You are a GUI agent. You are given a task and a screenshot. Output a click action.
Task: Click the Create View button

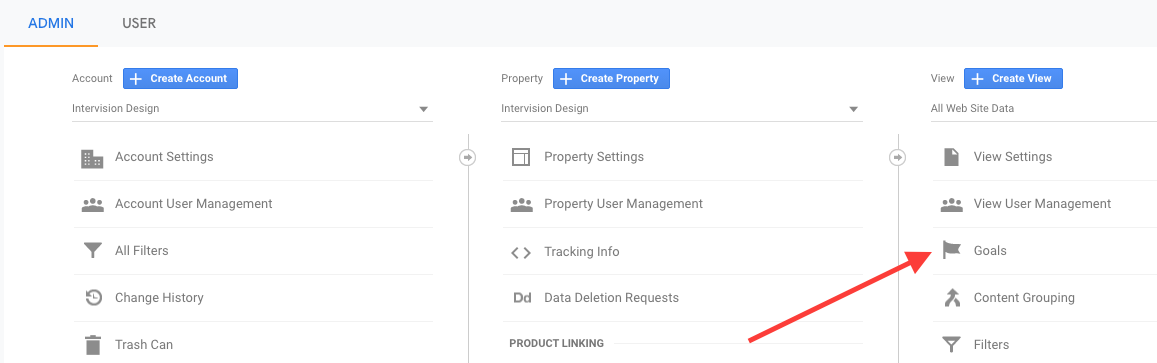pos(1013,78)
